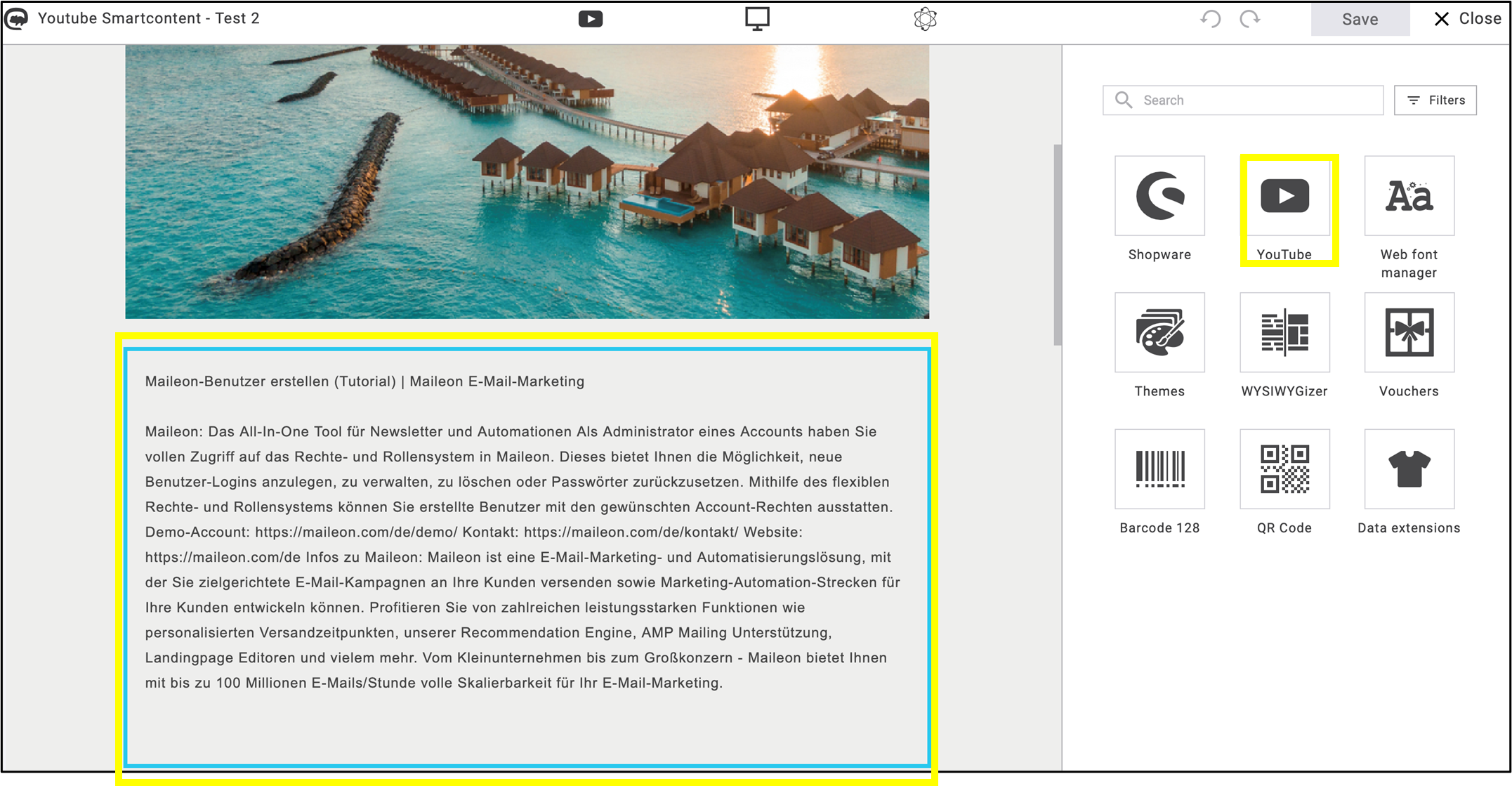Select the YouTube description text block
The image size is (1512, 786).
pyautogui.click(x=522, y=557)
